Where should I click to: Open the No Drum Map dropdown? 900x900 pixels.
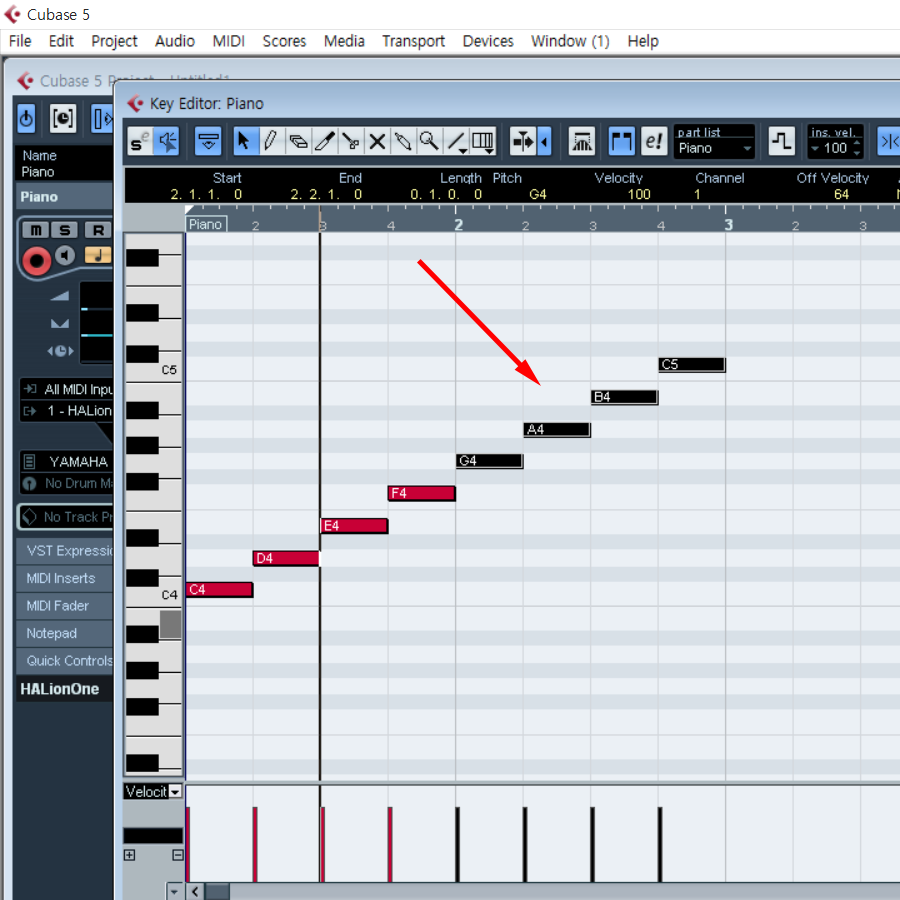[67, 483]
